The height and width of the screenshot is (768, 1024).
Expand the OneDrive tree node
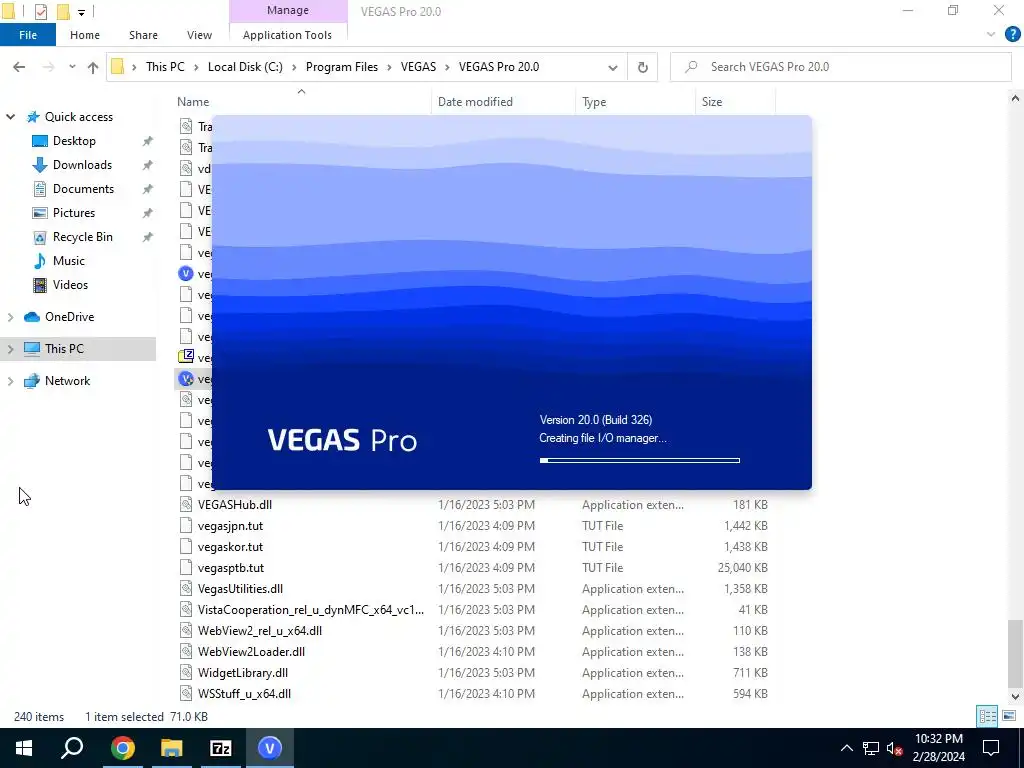[10, 317]
